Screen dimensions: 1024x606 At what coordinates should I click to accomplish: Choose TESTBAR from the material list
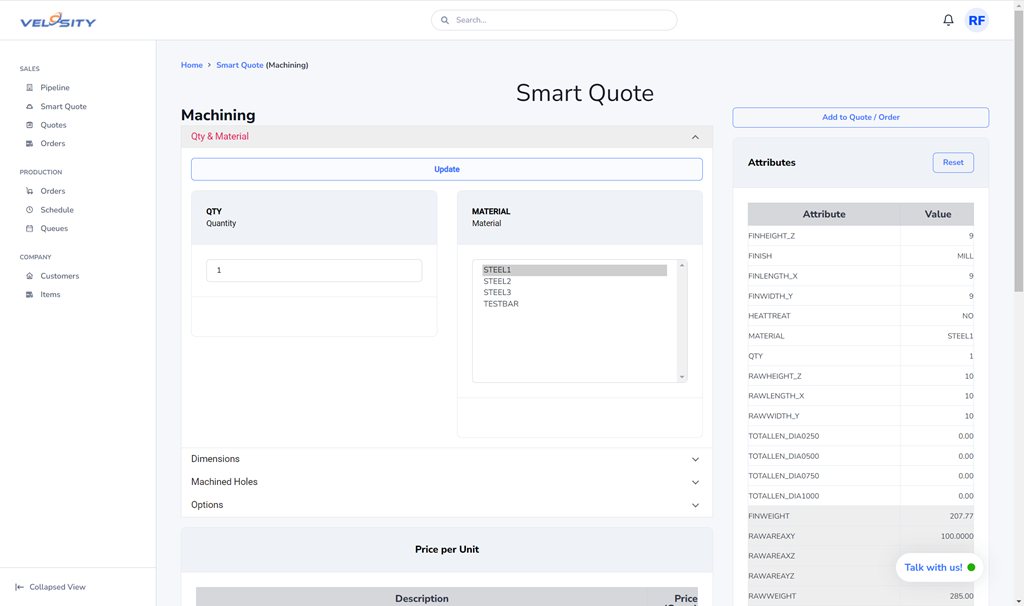pos(501,304)
